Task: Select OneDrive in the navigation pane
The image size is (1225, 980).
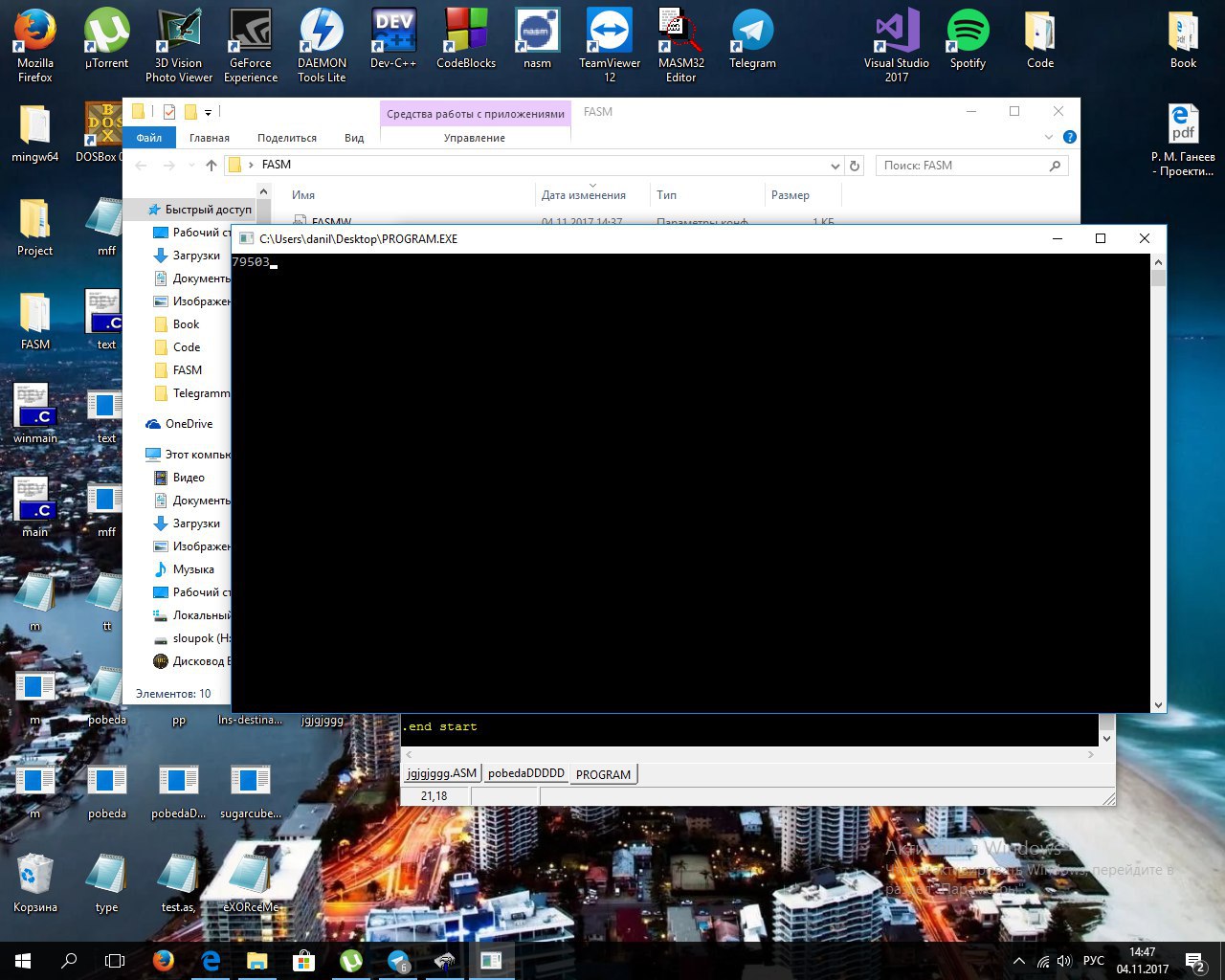Action: [189, 424]
